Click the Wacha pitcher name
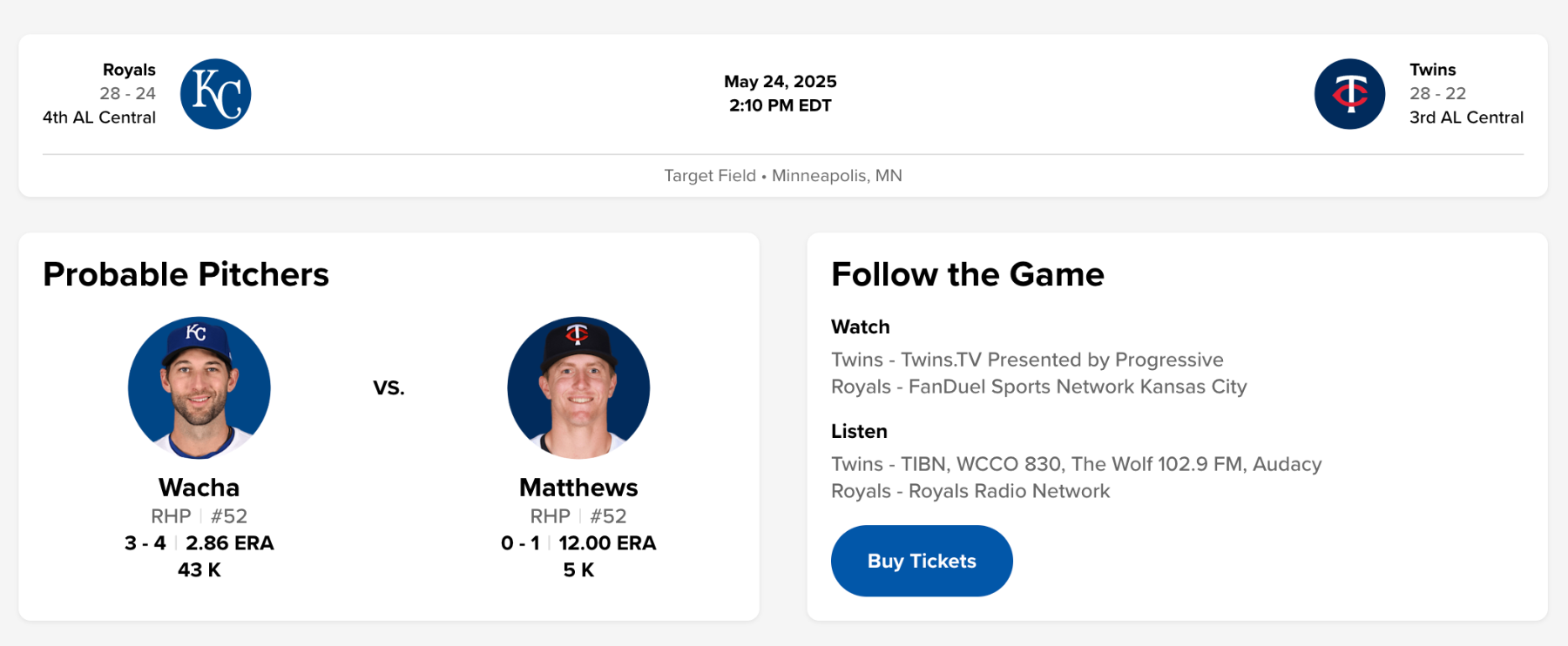The height and width of the screenshot is (646, 1568). tap(199, 488)
